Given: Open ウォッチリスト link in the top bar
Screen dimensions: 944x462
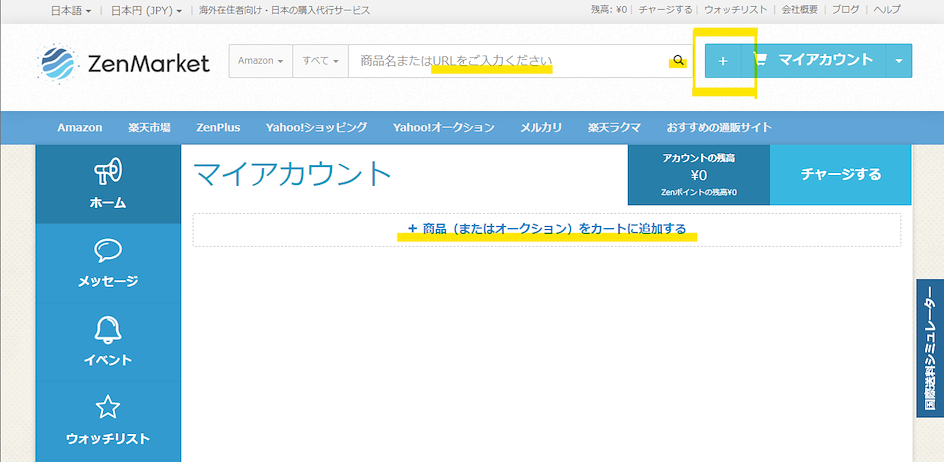Looking at the screenshot, I should click(736, 10).
